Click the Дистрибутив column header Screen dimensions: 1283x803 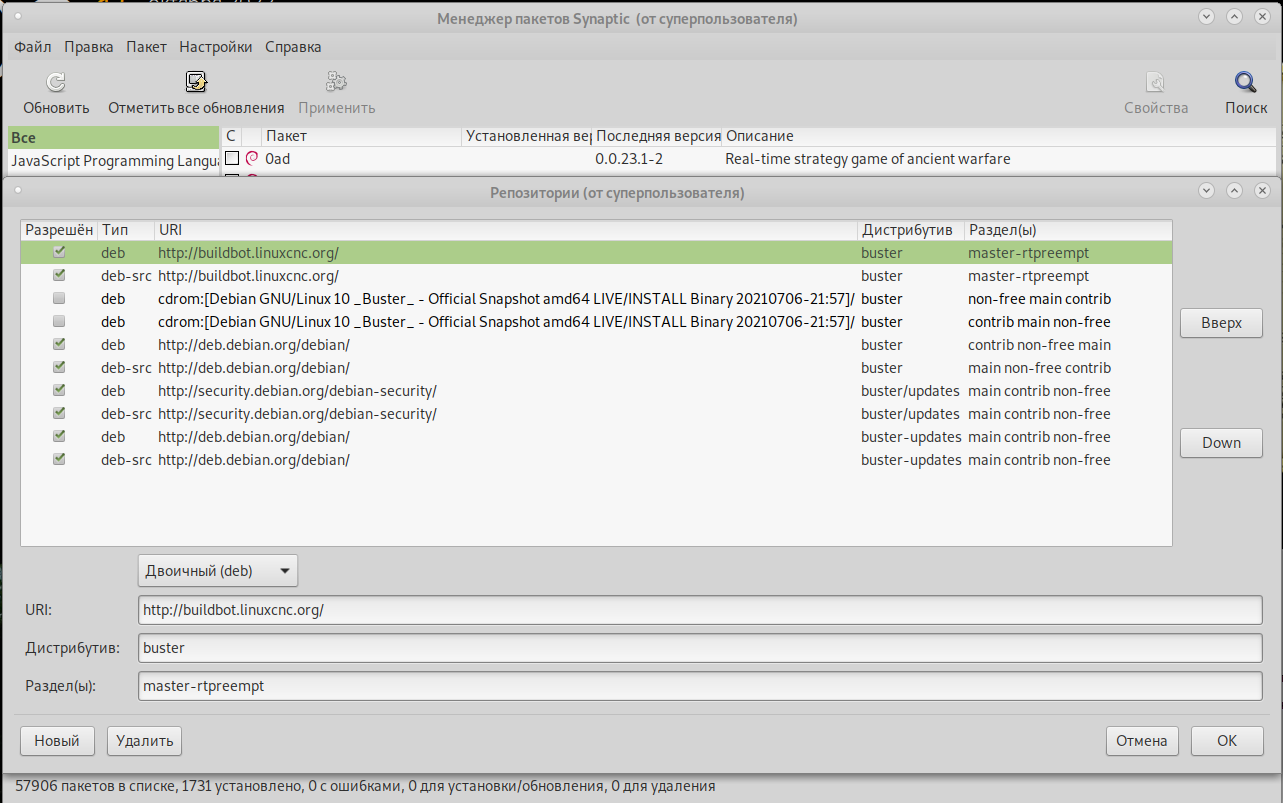coord(910,230)
